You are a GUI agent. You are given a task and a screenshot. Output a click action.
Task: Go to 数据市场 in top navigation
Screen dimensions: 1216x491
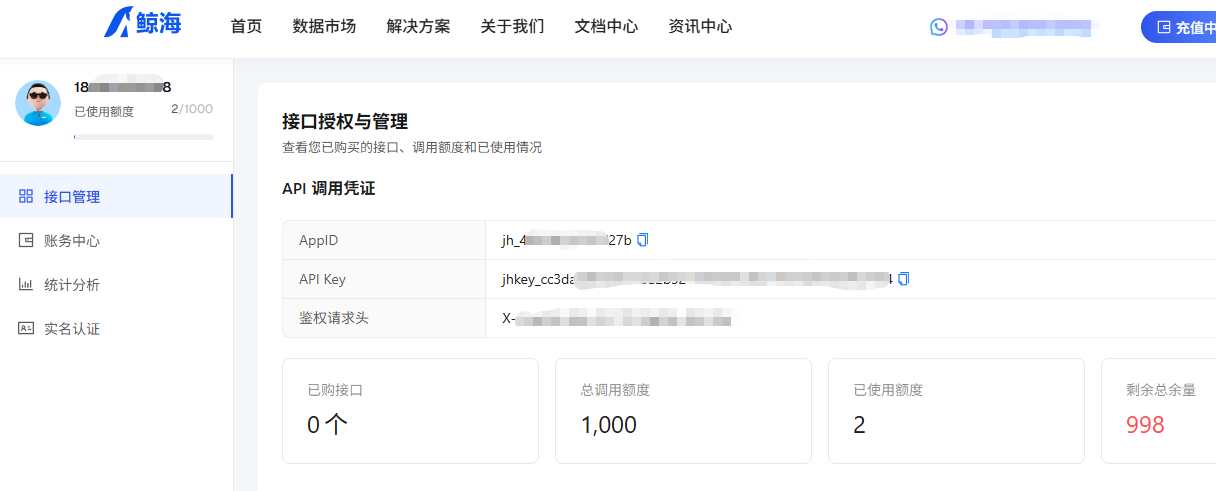324,27
